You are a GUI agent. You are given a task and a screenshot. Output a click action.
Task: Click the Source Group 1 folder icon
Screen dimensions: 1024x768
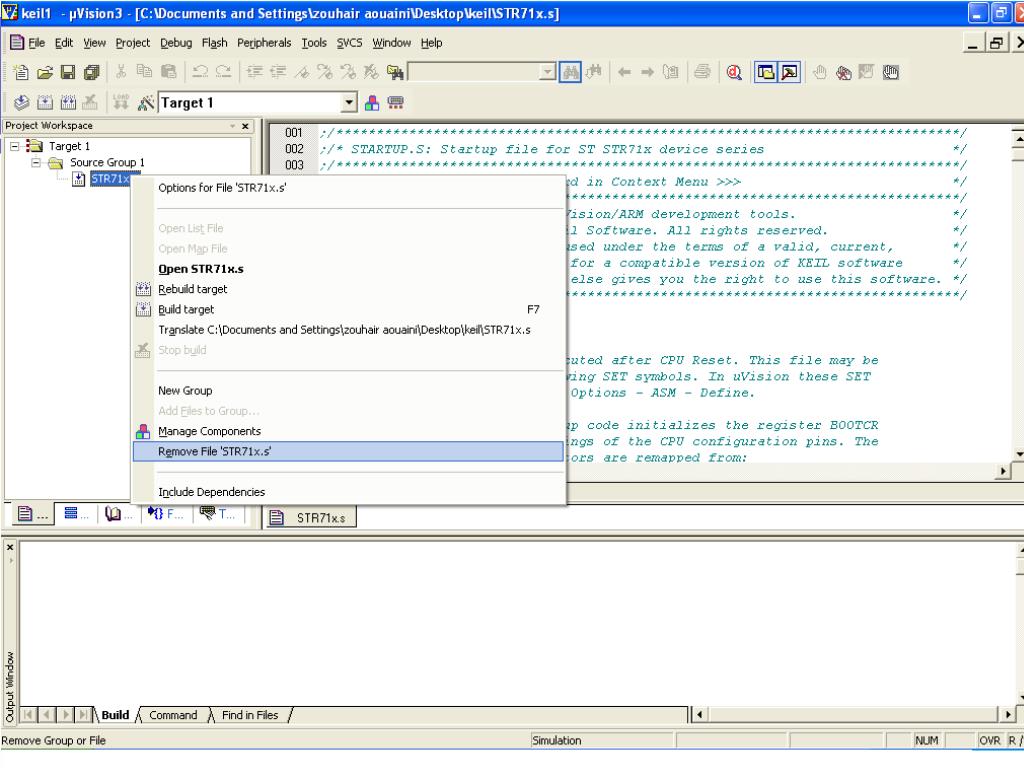pyautogui.click(x=56, y=163)
